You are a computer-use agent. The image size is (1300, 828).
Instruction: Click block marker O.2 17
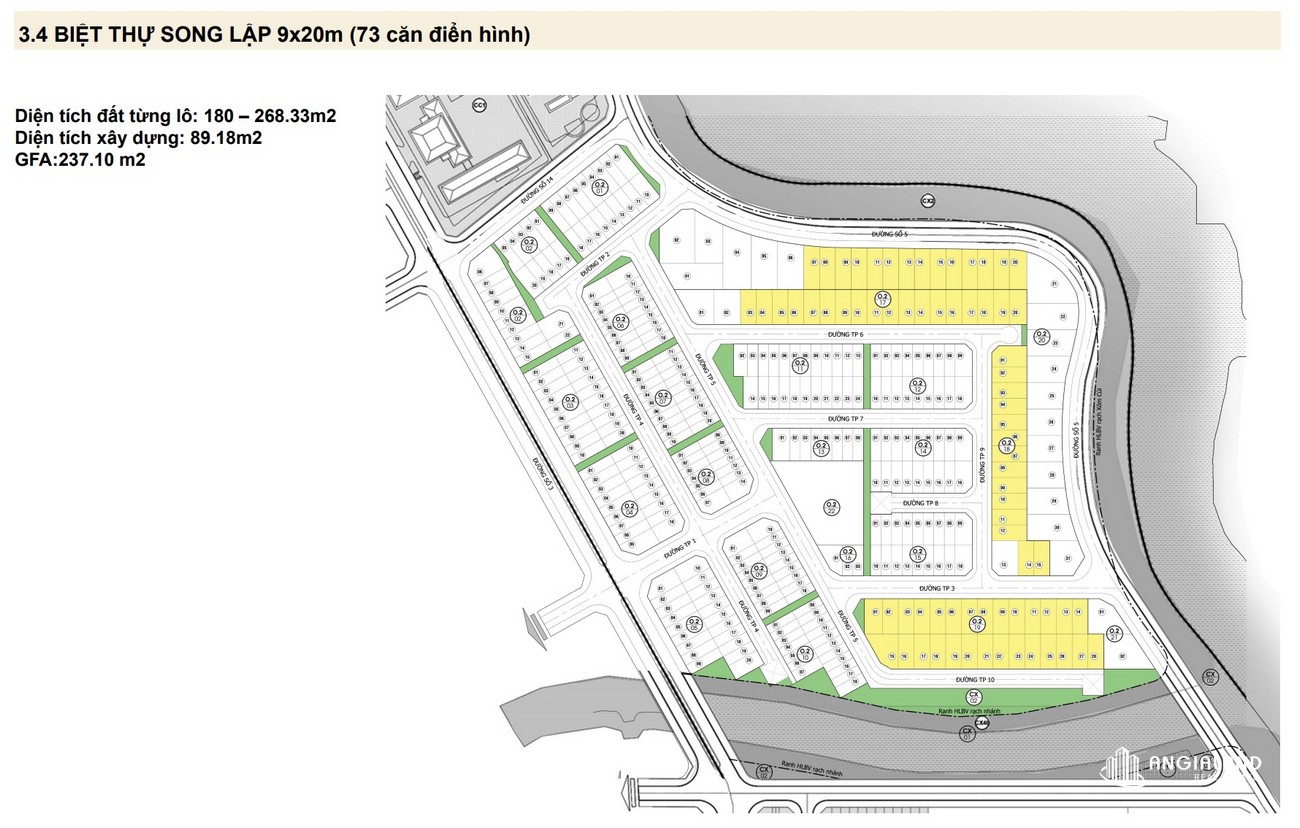pos(883,297)
